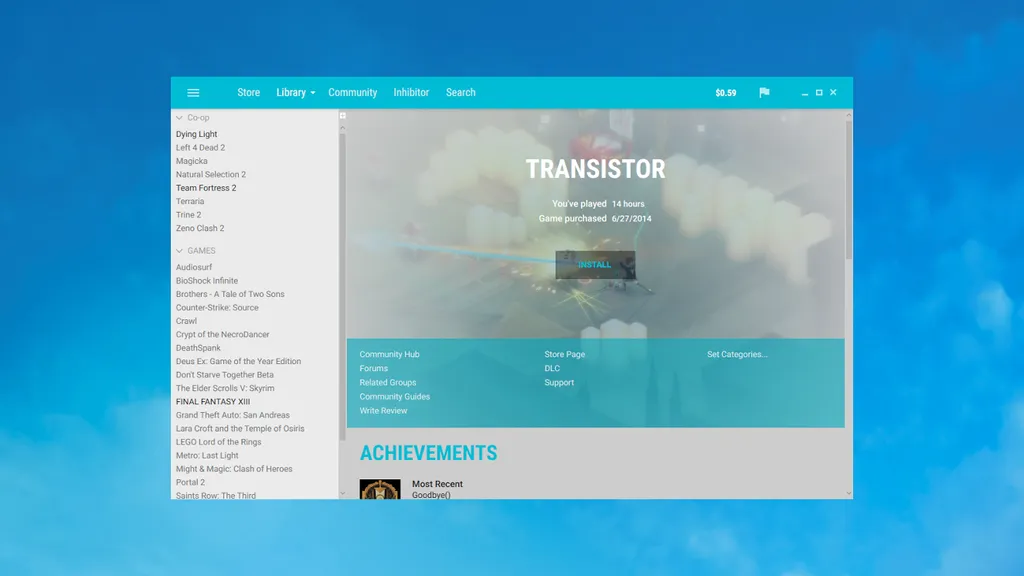Minimize the Steam window
This screenshot has width=1024, height=576.
805,93
